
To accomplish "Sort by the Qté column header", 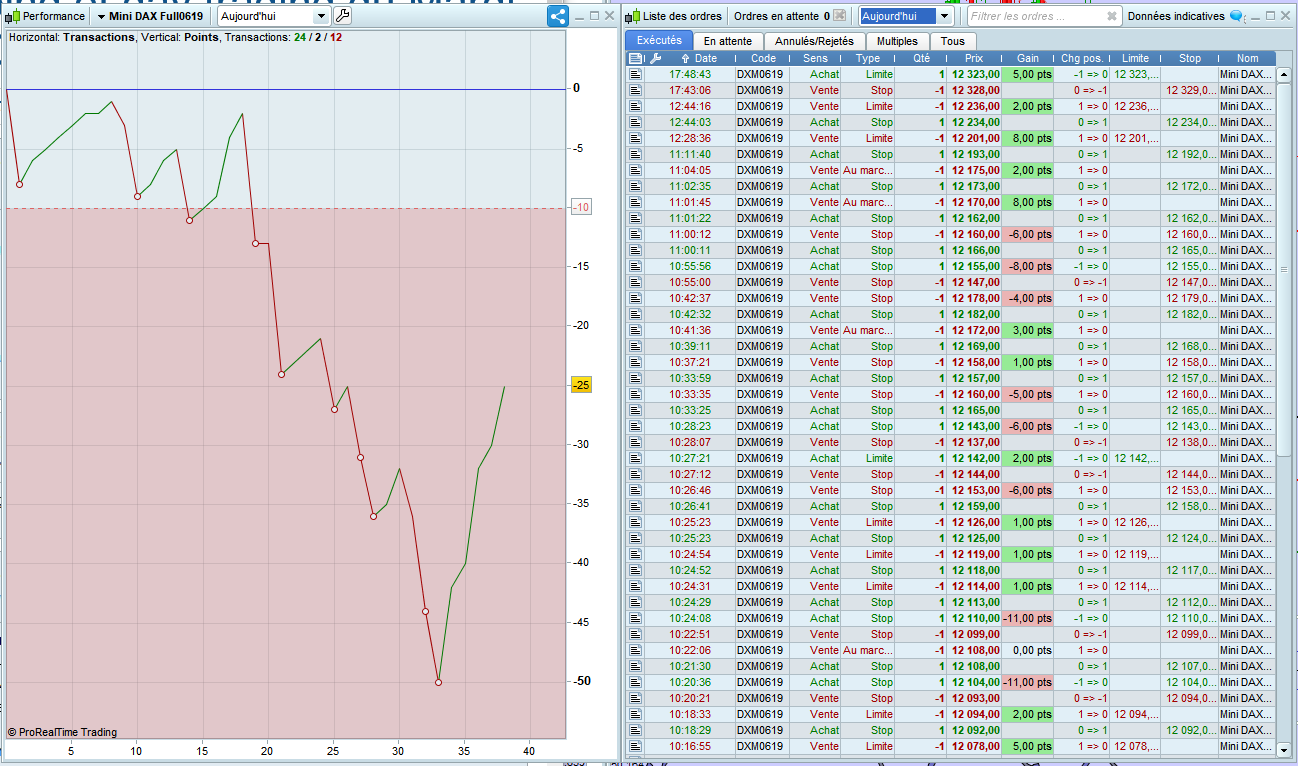I will tap(922, 58).
